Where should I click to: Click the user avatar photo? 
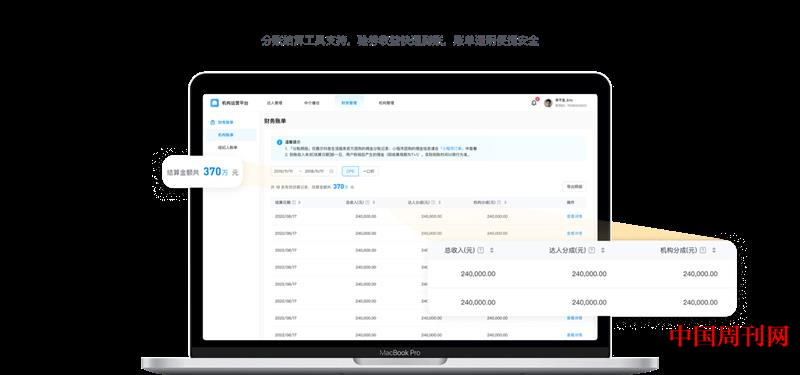pyautogui.click(x=548, y=103)
